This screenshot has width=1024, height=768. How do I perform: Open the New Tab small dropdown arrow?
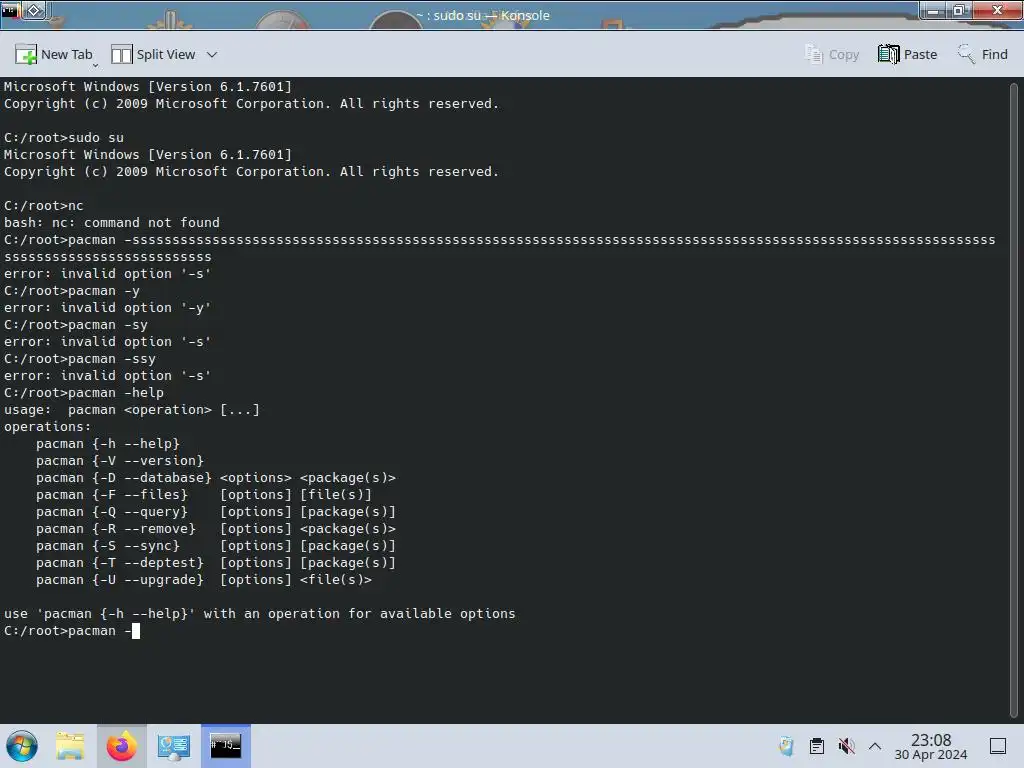95,65
